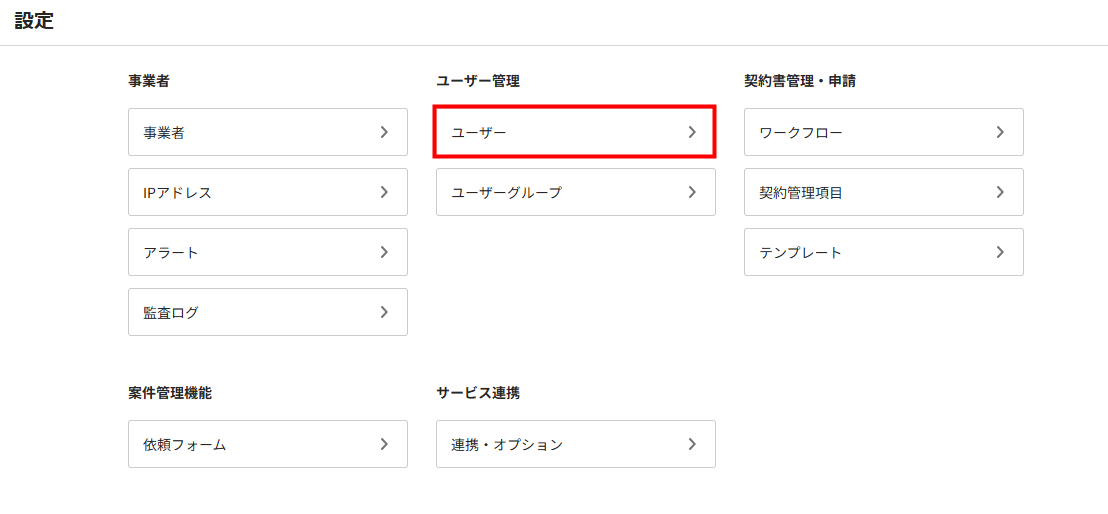Click the chevron arrow beside ユーザーグループ
1108x514 pixels.
pos(692,192)
